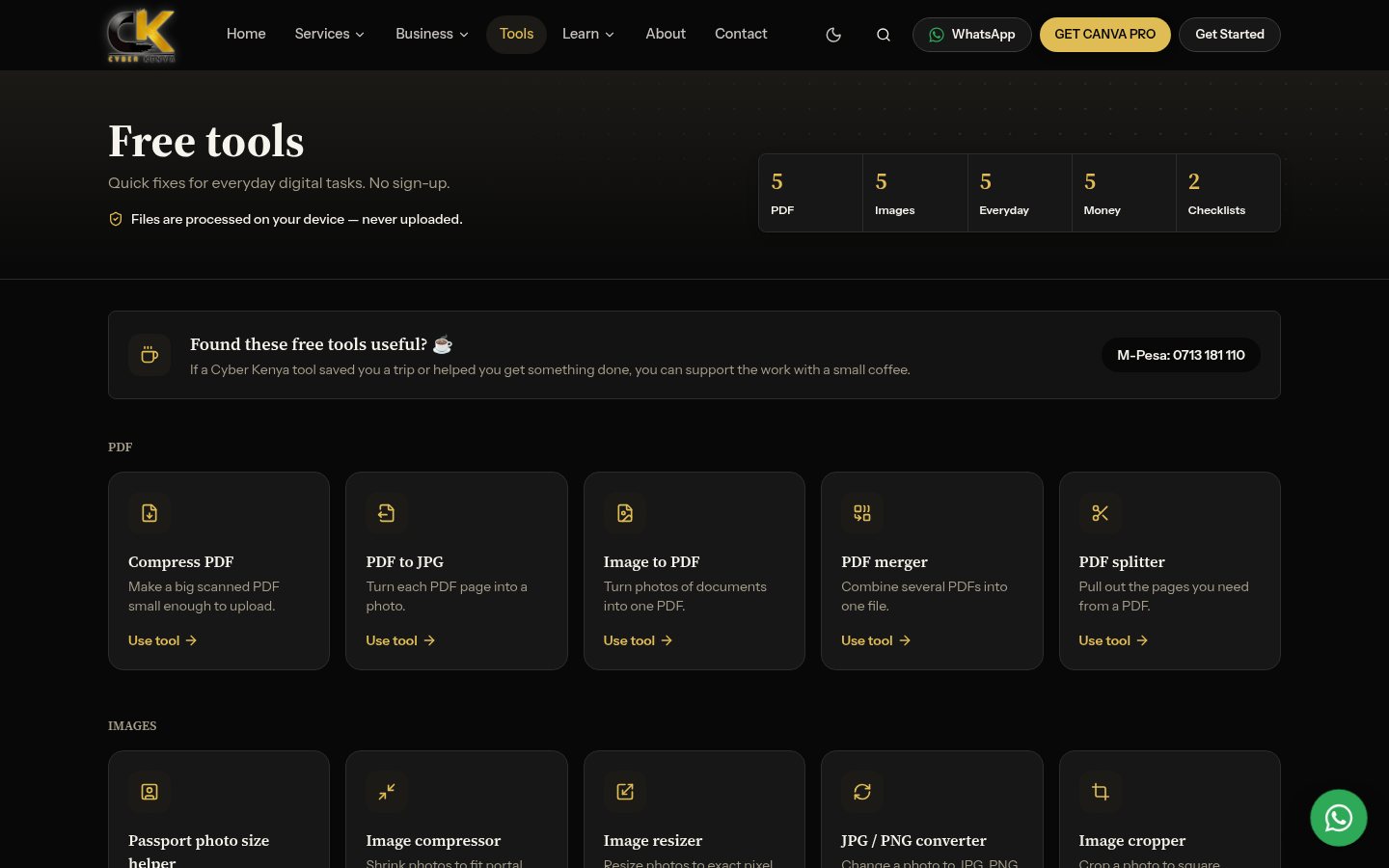Click the Image compressor title
Screen dimensions: 1389x868
click(x=433, y=840)
